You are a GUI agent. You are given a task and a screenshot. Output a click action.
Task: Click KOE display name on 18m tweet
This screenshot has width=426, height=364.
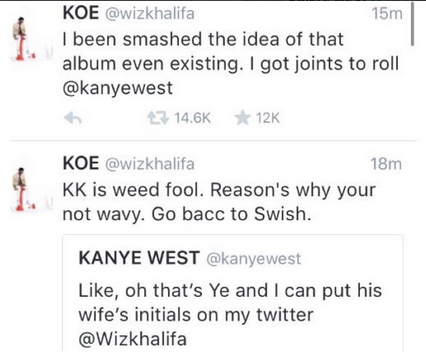point(81,164)
